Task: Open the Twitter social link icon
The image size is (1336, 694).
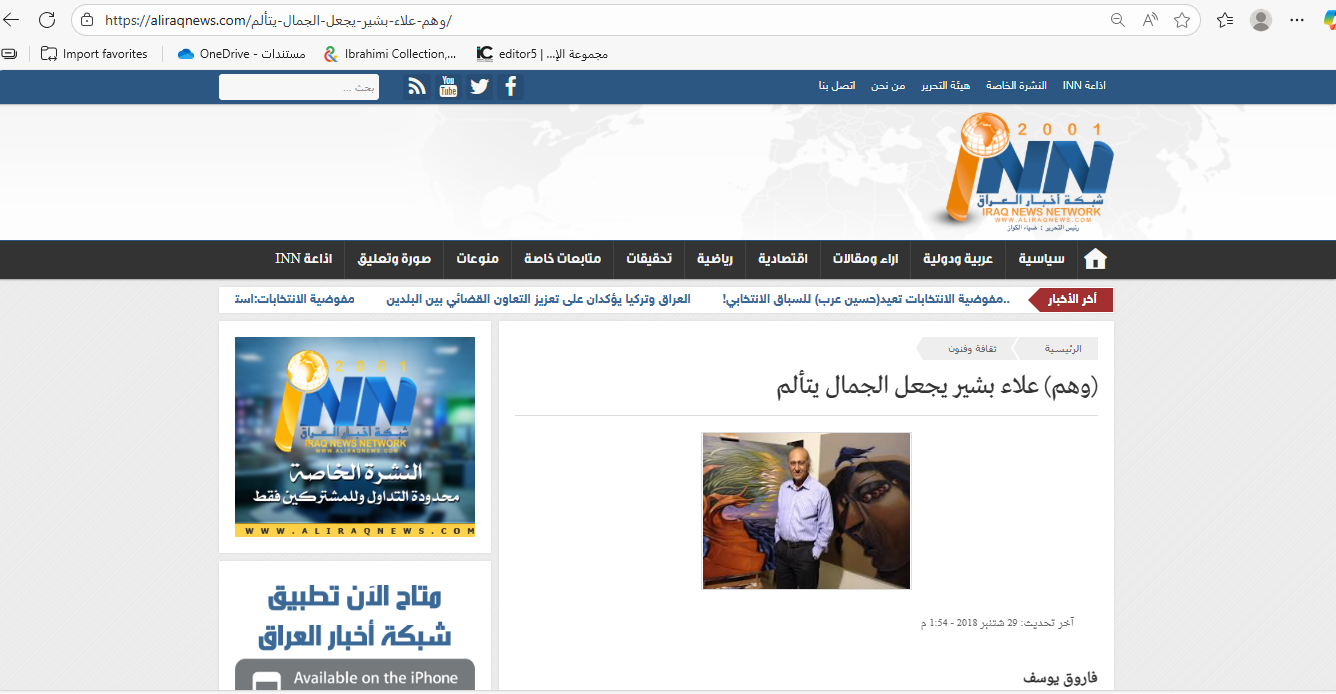Action: [x=479, y=87]
